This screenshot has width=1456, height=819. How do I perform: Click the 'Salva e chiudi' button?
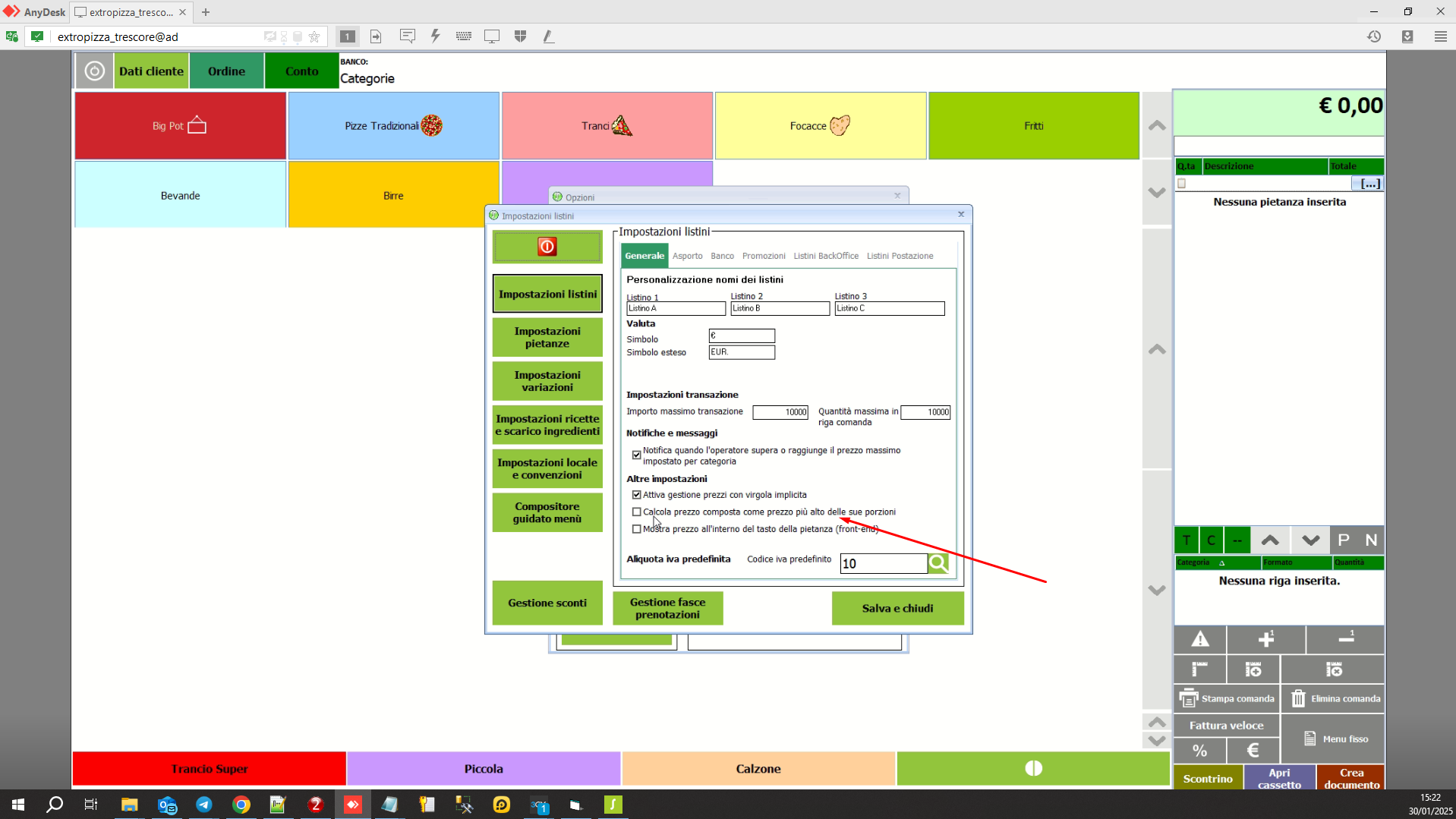pyautogui.click(x=897, y=608)
